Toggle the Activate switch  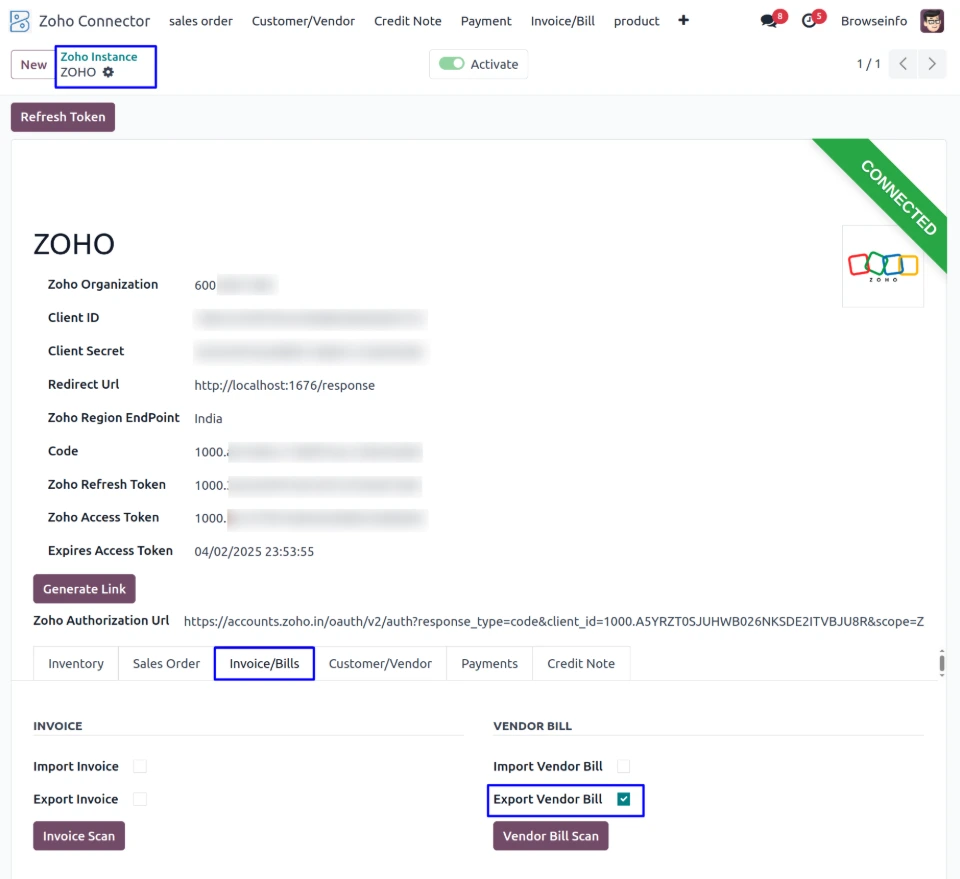[452, 64]
